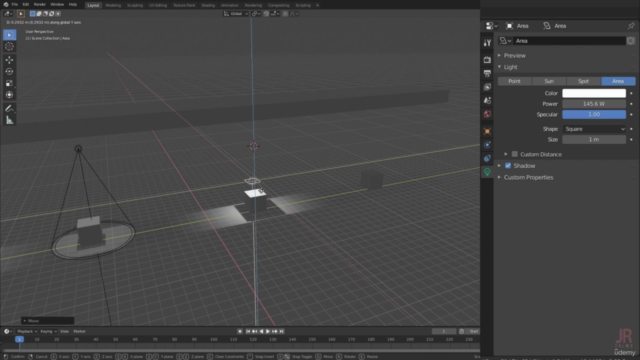Open the Shape dropdown showing Square

click(x=594, y=129)
